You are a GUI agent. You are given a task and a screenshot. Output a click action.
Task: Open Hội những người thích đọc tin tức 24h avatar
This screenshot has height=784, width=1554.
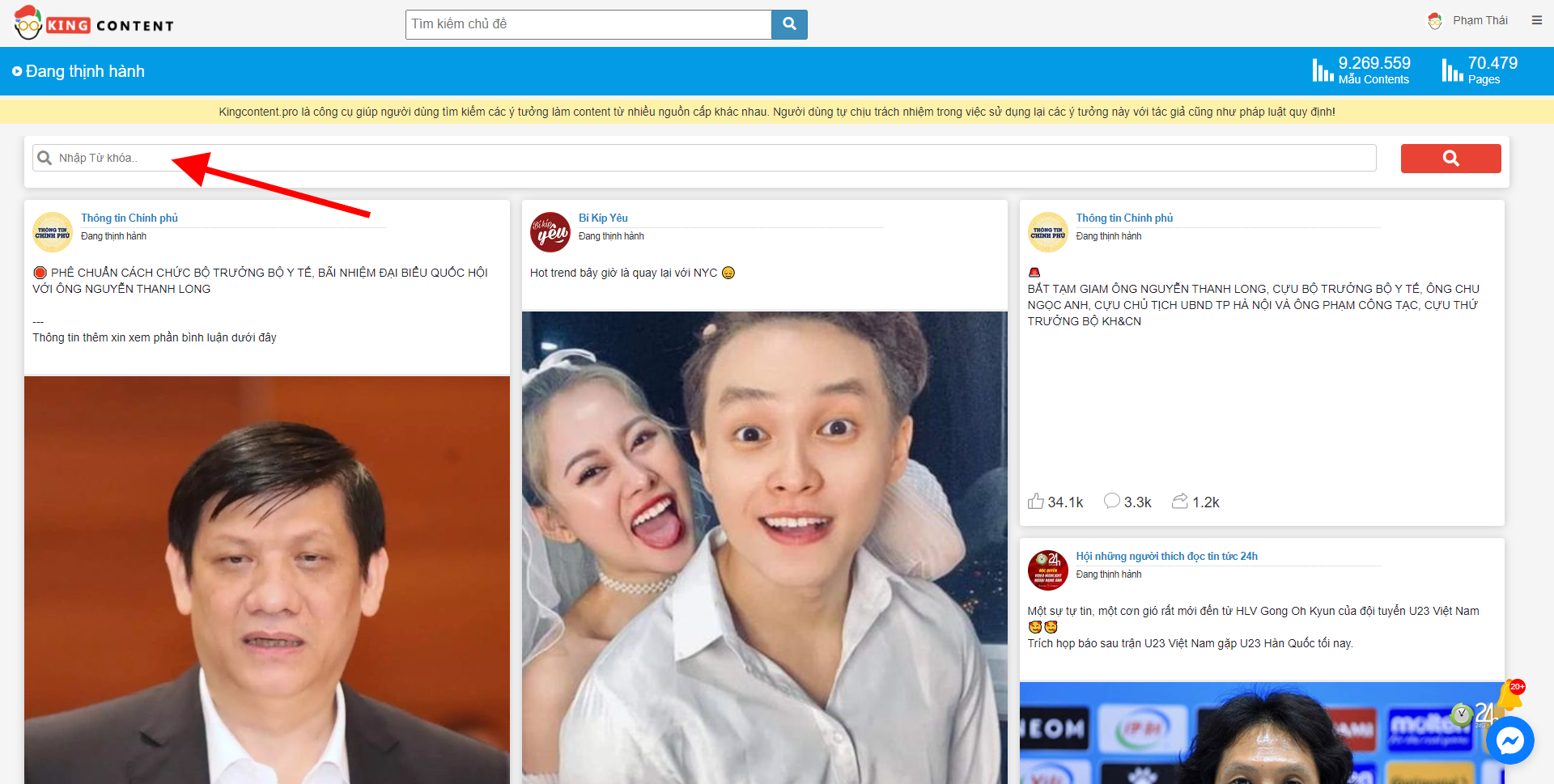click(x=1048, y=570)
